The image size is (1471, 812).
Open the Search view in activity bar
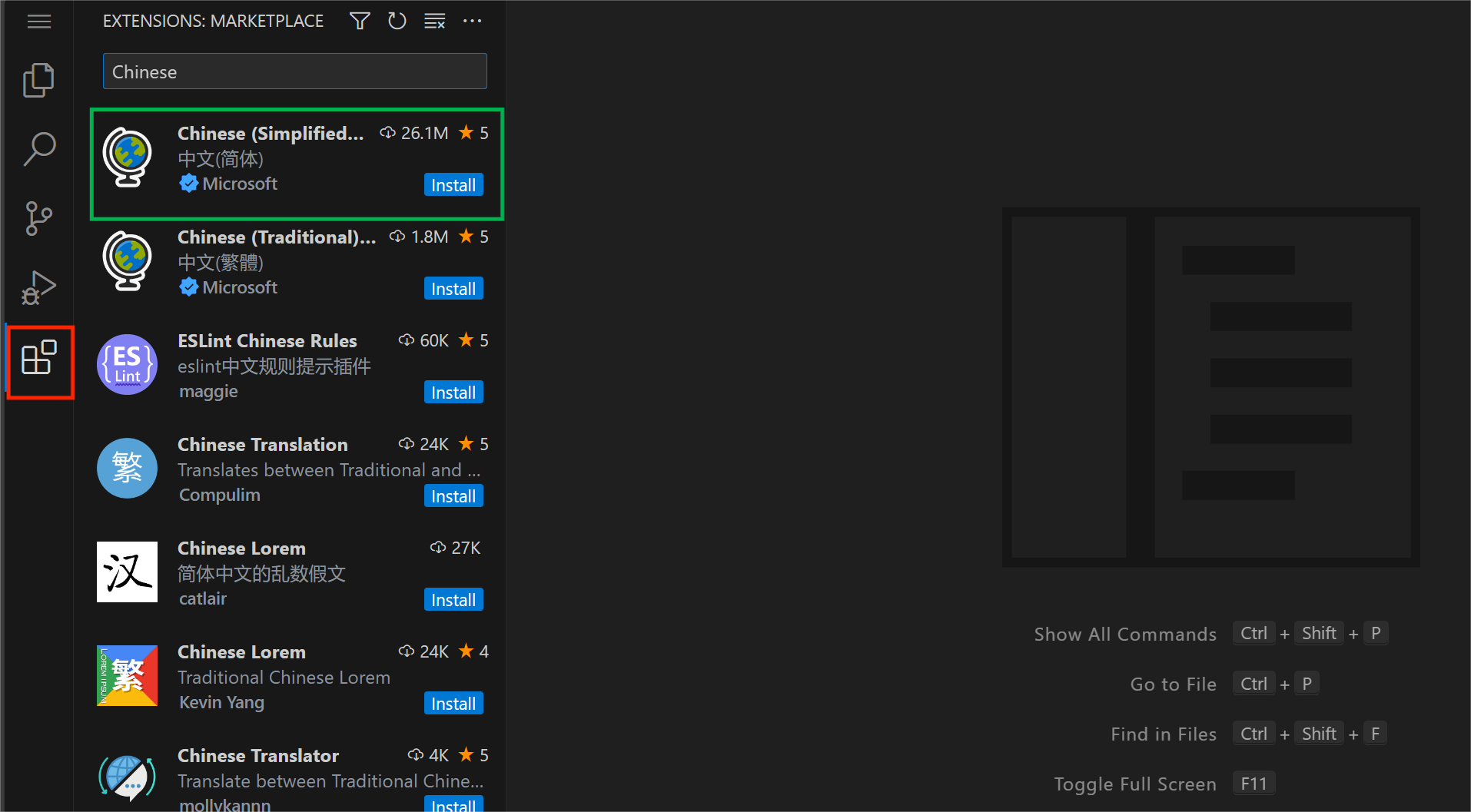pyautogui.click(x=39, y=149)
